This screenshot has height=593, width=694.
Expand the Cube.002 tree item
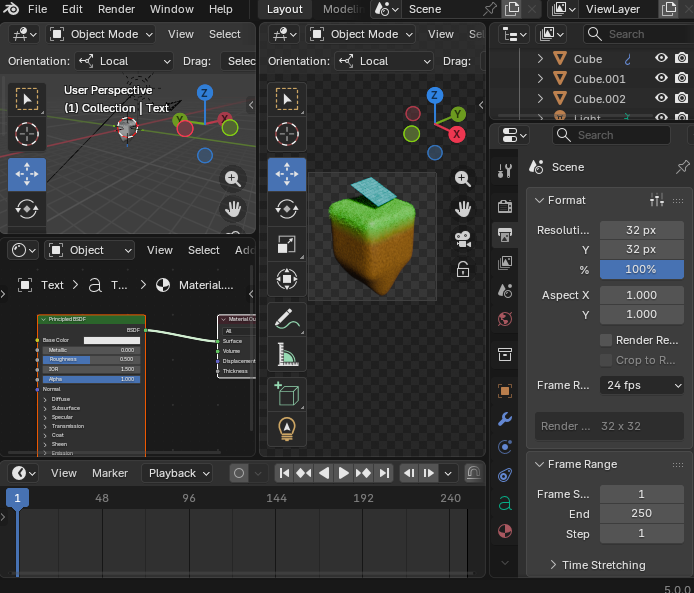[540, 99]
